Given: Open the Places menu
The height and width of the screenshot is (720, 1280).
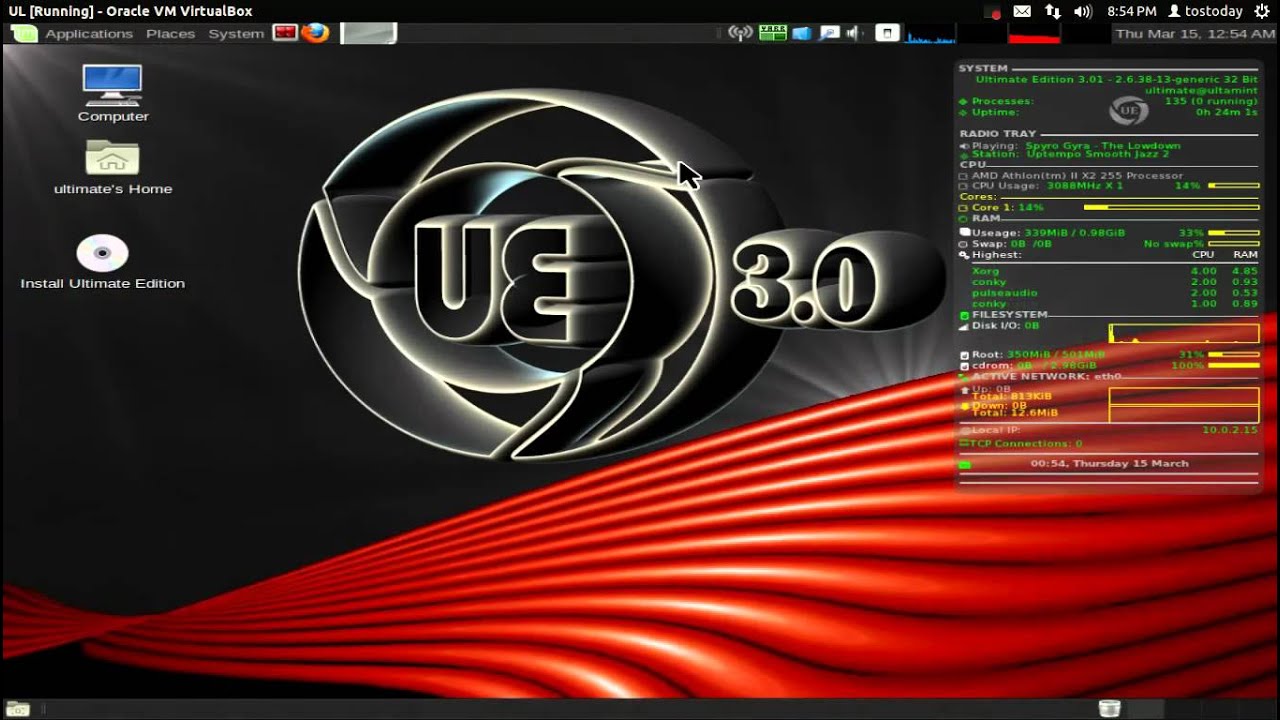Looking at the screenshot, I should [170, 33].
